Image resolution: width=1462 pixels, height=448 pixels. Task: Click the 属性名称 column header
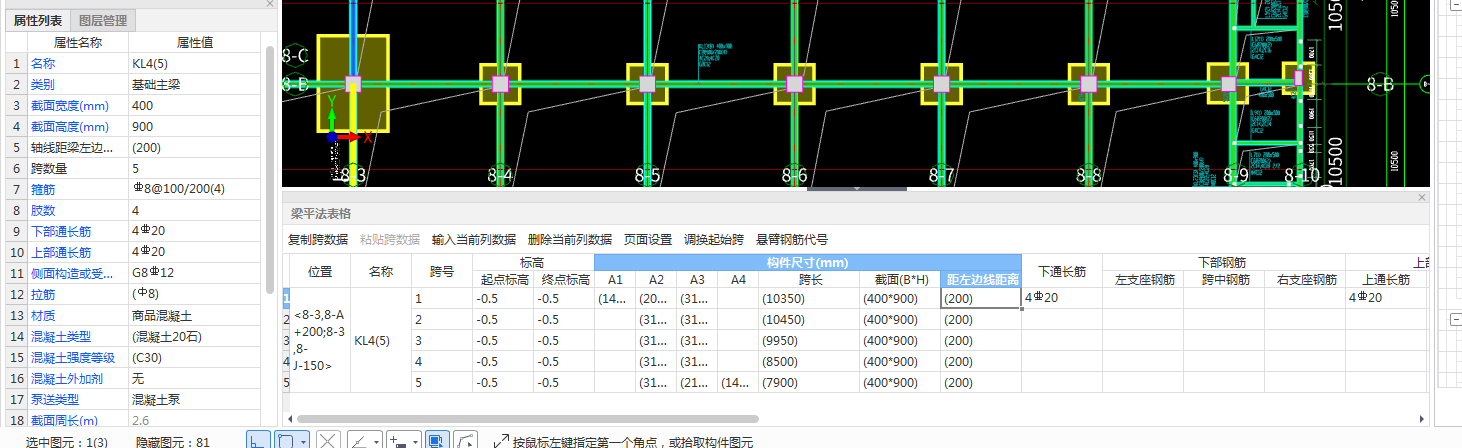[77, 42]
